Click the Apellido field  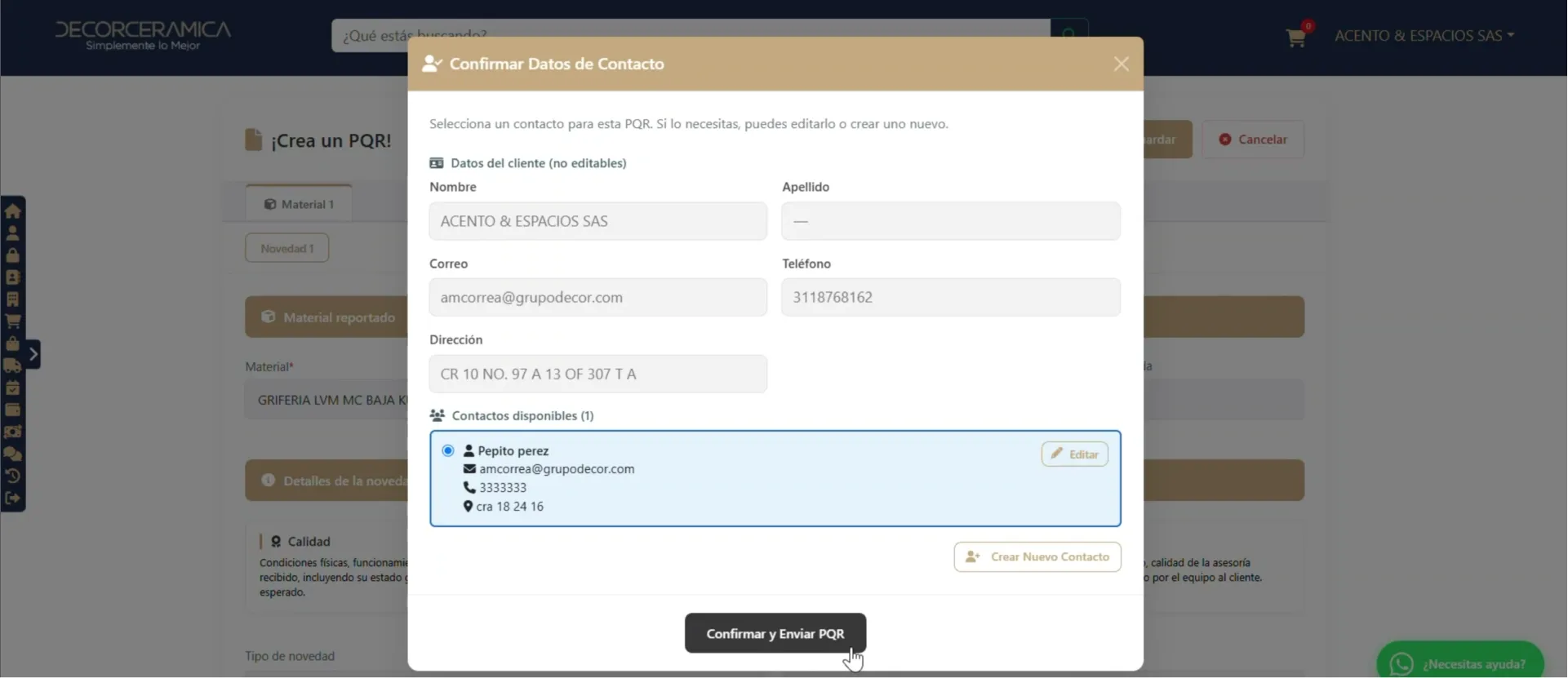click(951, 221)
